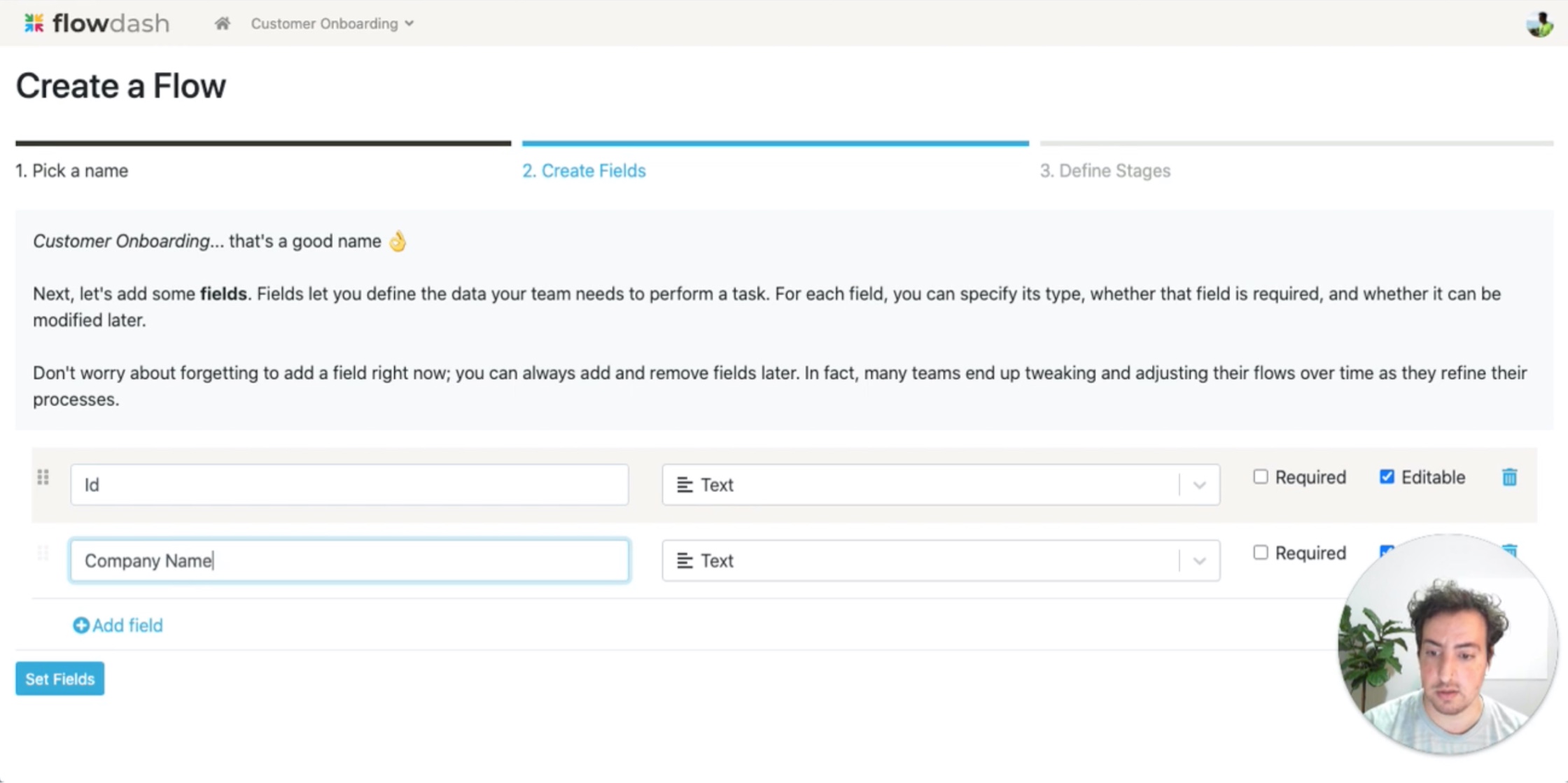Expand type dropdown arrow for Company Name
1568x783 pixels.
[x=1199, y=561]
